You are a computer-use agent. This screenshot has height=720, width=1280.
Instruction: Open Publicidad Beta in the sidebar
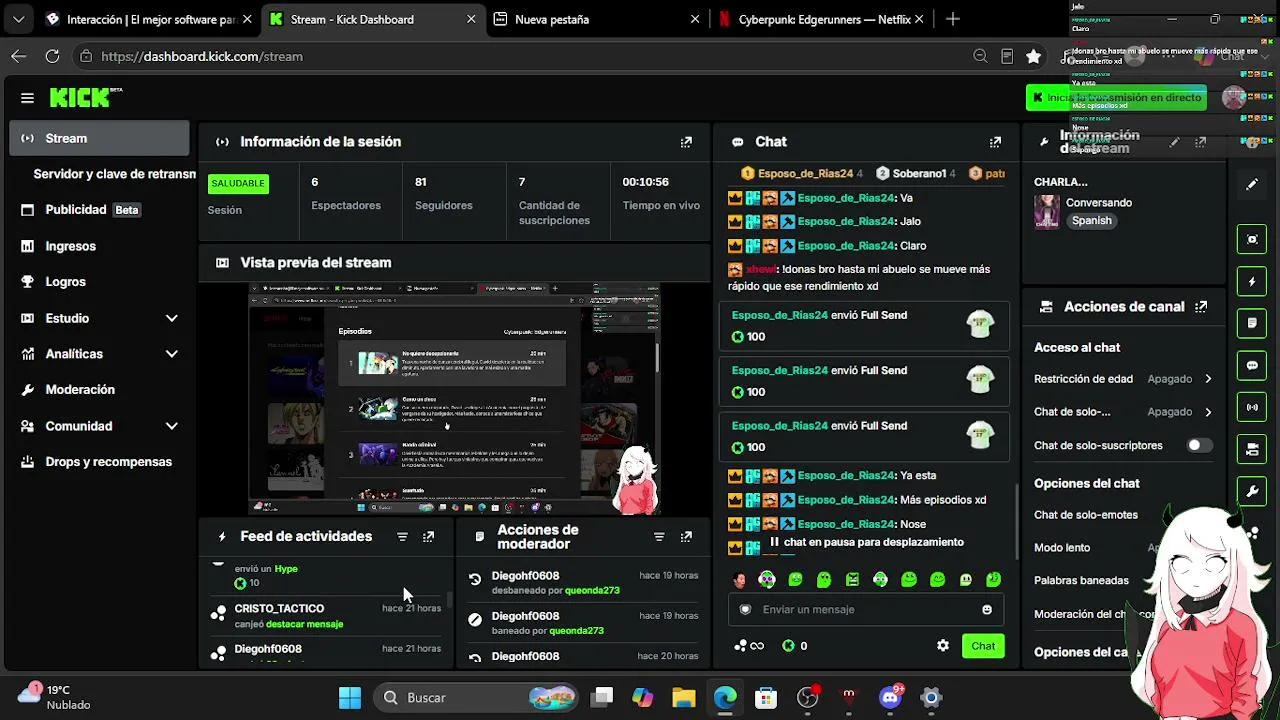(x=99, y=210)
